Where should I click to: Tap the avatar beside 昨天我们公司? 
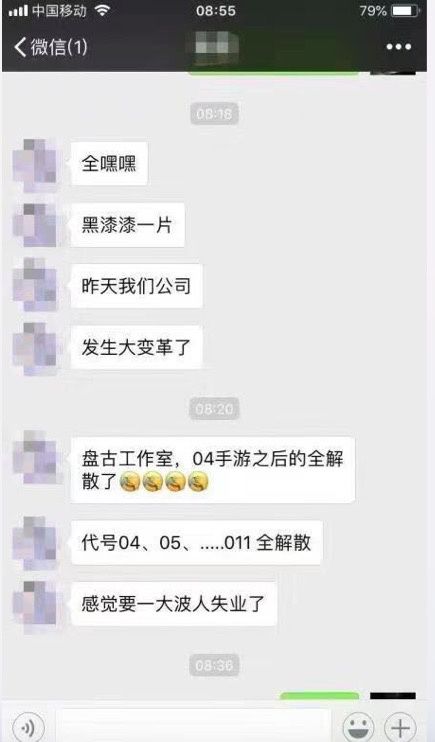pos(36,286)
